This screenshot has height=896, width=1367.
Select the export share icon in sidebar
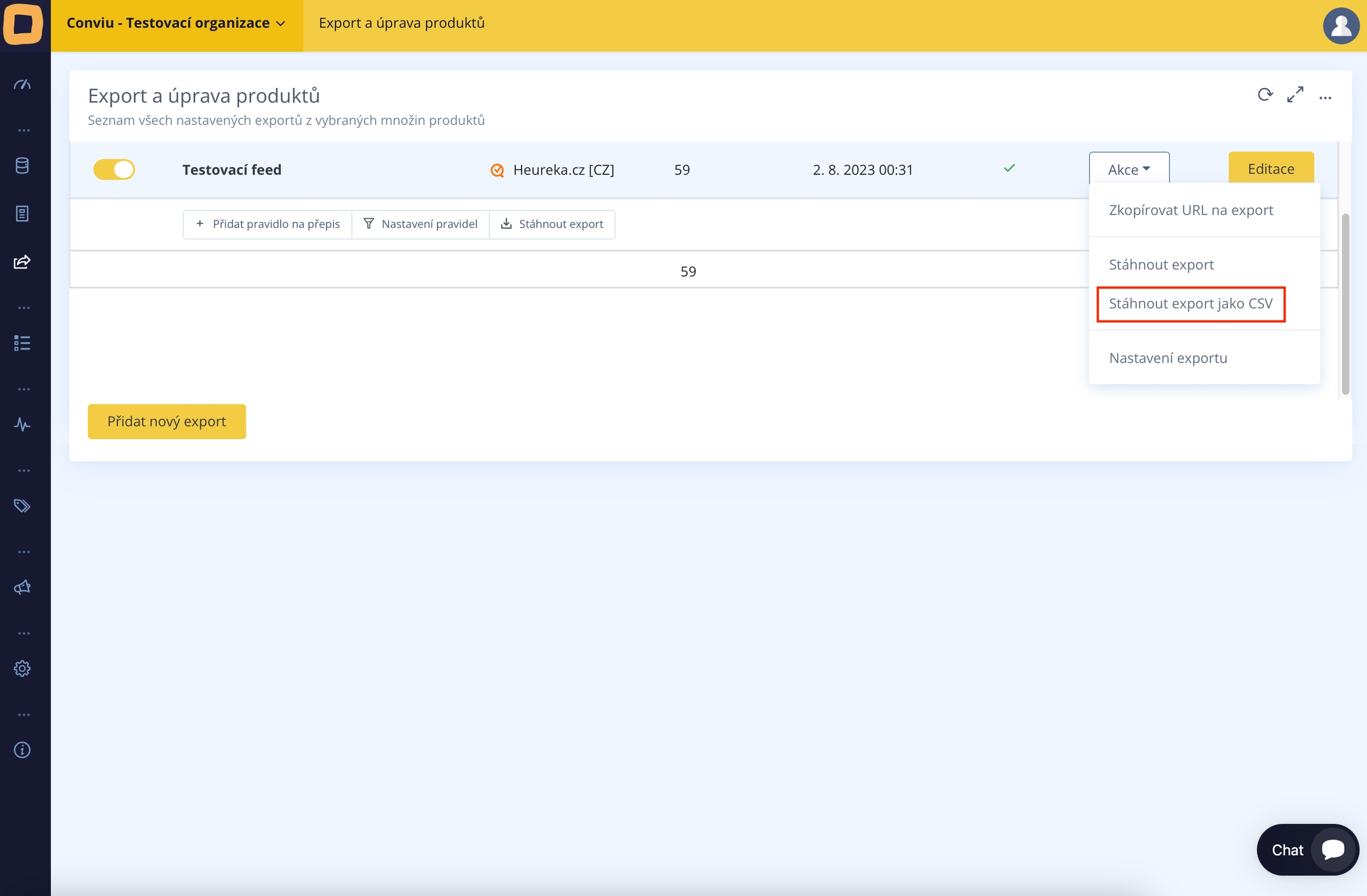(x=23, y=262)
